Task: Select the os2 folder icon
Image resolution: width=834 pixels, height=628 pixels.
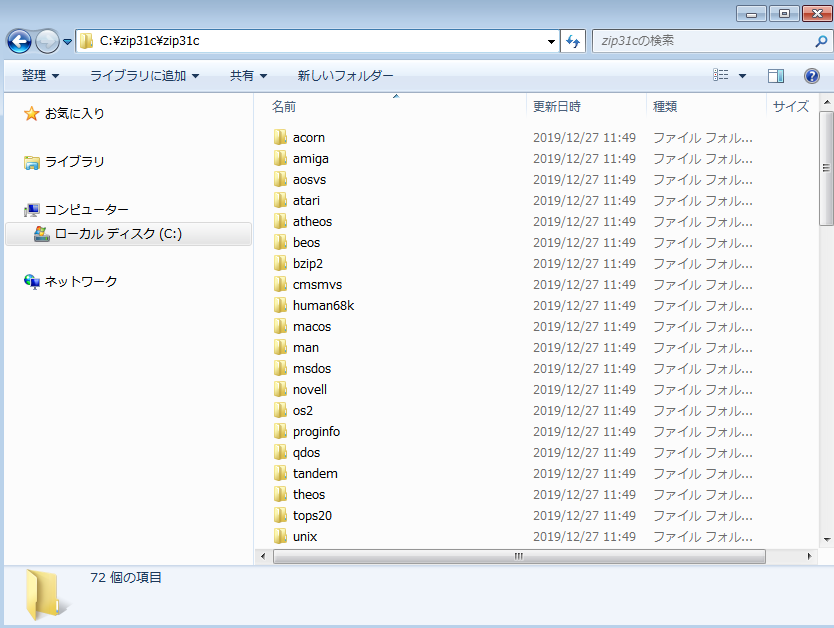Action: tap(280, 411)
